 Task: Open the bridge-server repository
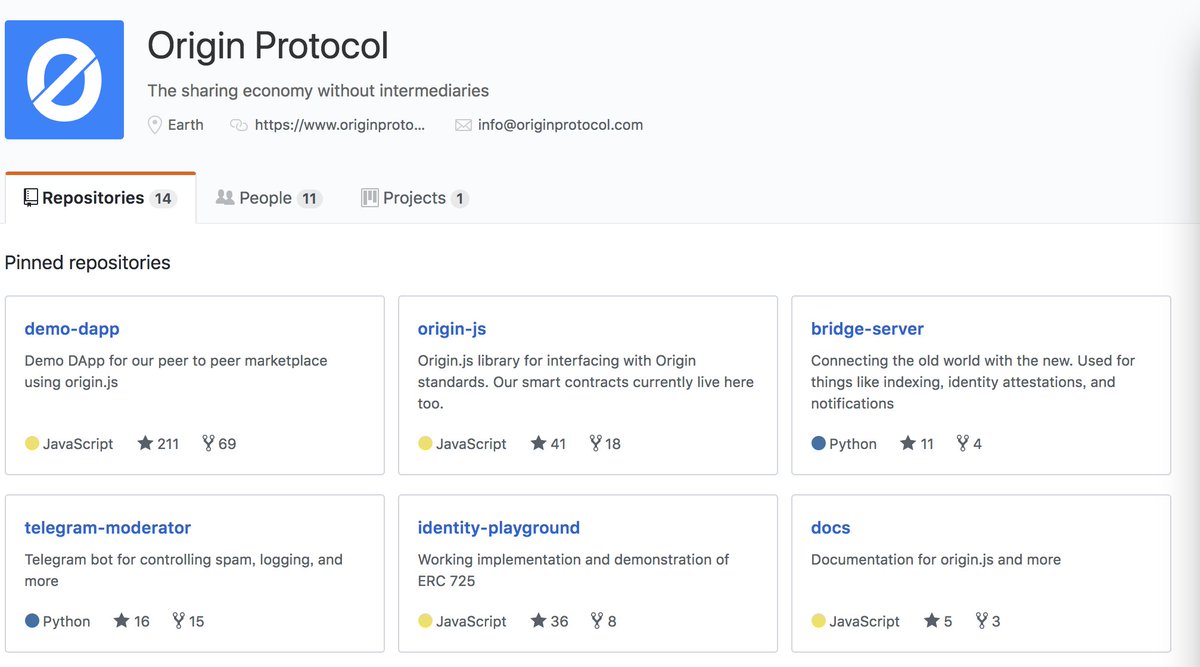tap(867, 329)
